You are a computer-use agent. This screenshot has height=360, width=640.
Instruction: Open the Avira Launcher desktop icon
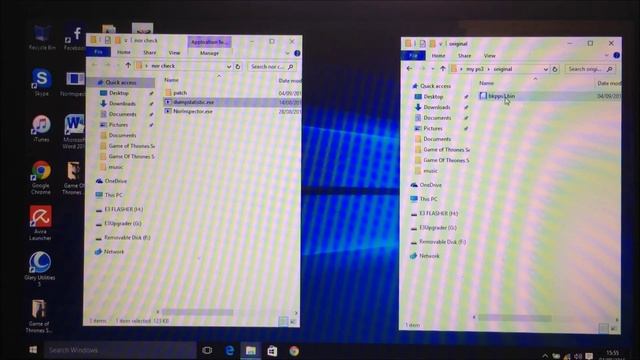40,223
